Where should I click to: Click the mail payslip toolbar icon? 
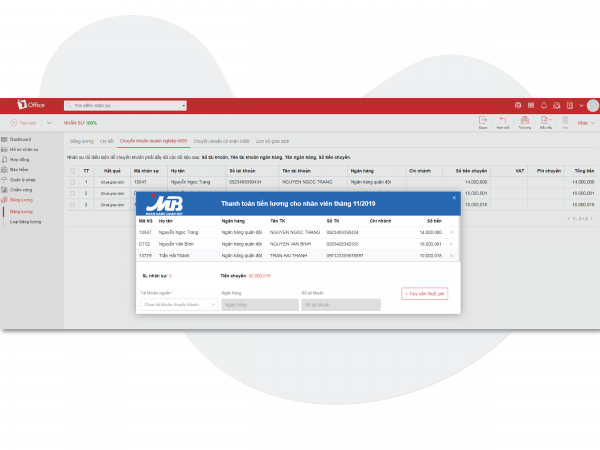click(525, 122)
